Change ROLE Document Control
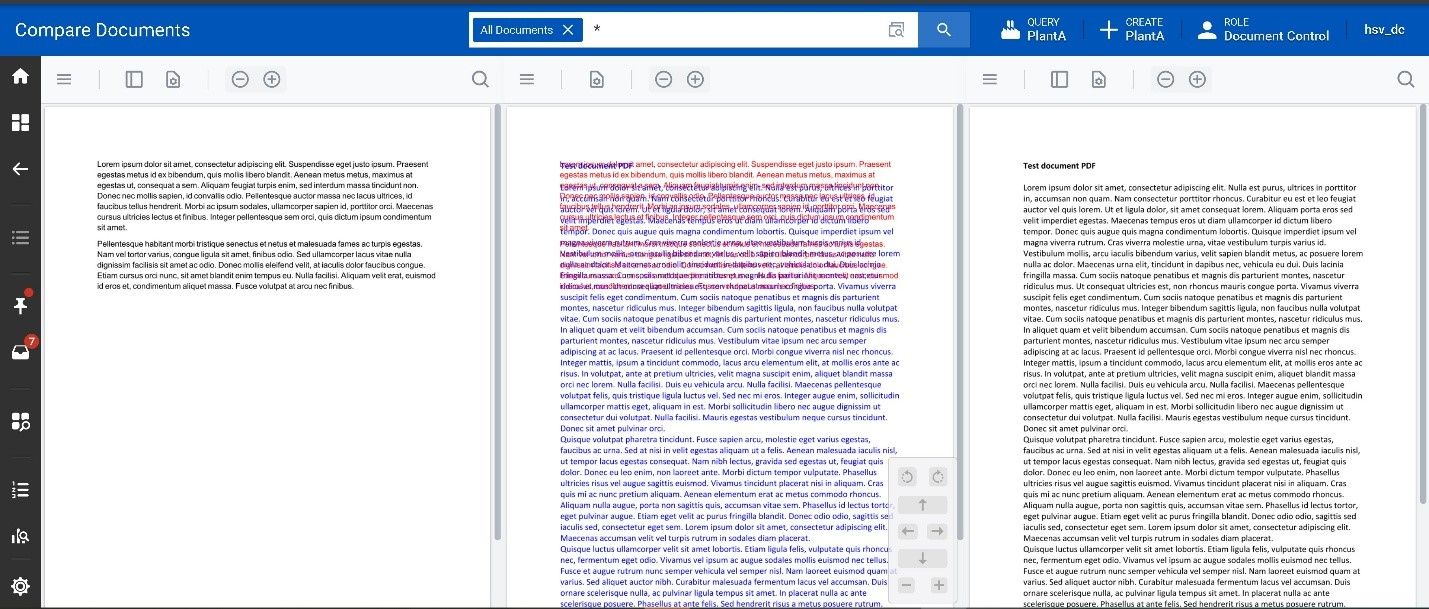This screenshot has width=1429, height=609. pyautogui.click(x=1264, y=29)
